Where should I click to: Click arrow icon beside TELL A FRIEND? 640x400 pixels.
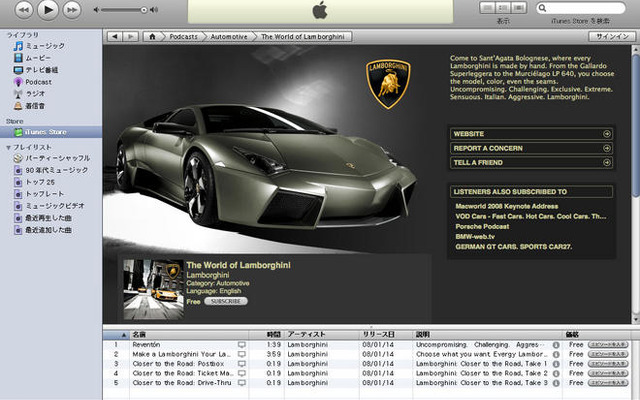pos(607,162)
